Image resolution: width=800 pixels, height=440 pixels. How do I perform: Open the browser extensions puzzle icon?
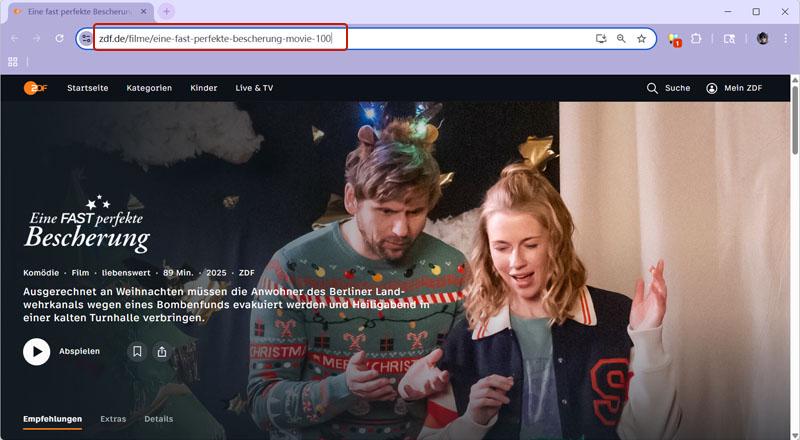(697, 39)
